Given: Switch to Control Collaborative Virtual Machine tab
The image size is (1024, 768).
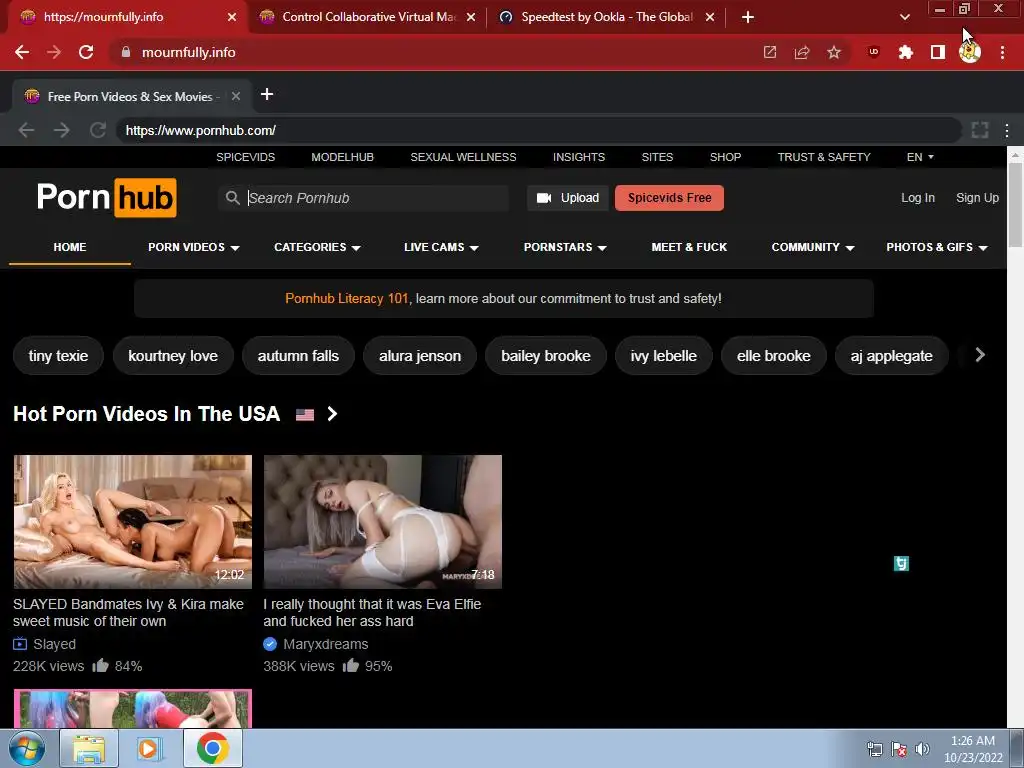Looking at the screenshot, I should tap(367, 17).
